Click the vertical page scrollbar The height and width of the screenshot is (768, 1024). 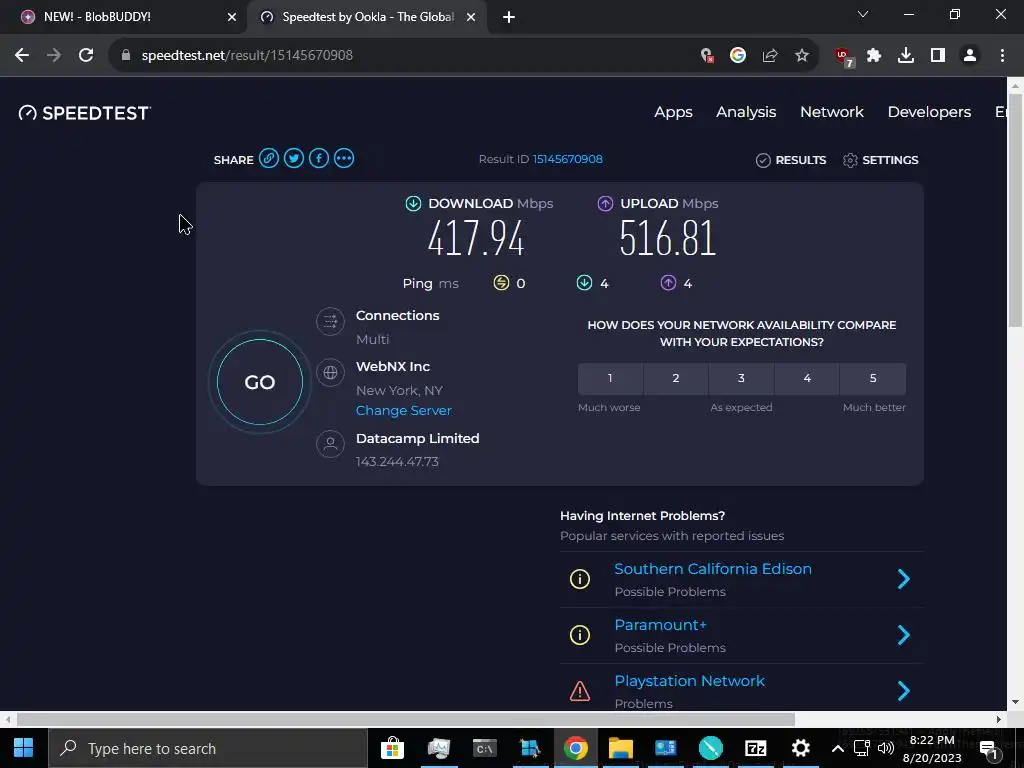1015,209
